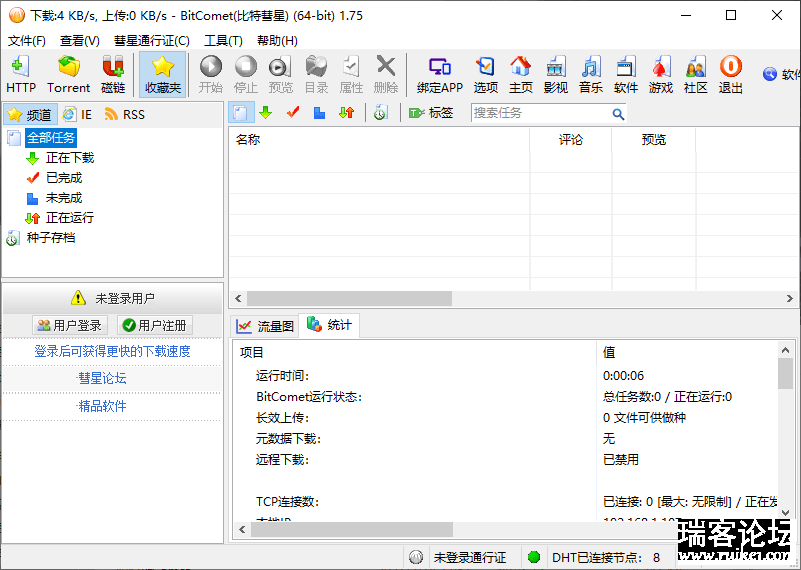
Task: Switch to the RSS tab
Action: 125,114
